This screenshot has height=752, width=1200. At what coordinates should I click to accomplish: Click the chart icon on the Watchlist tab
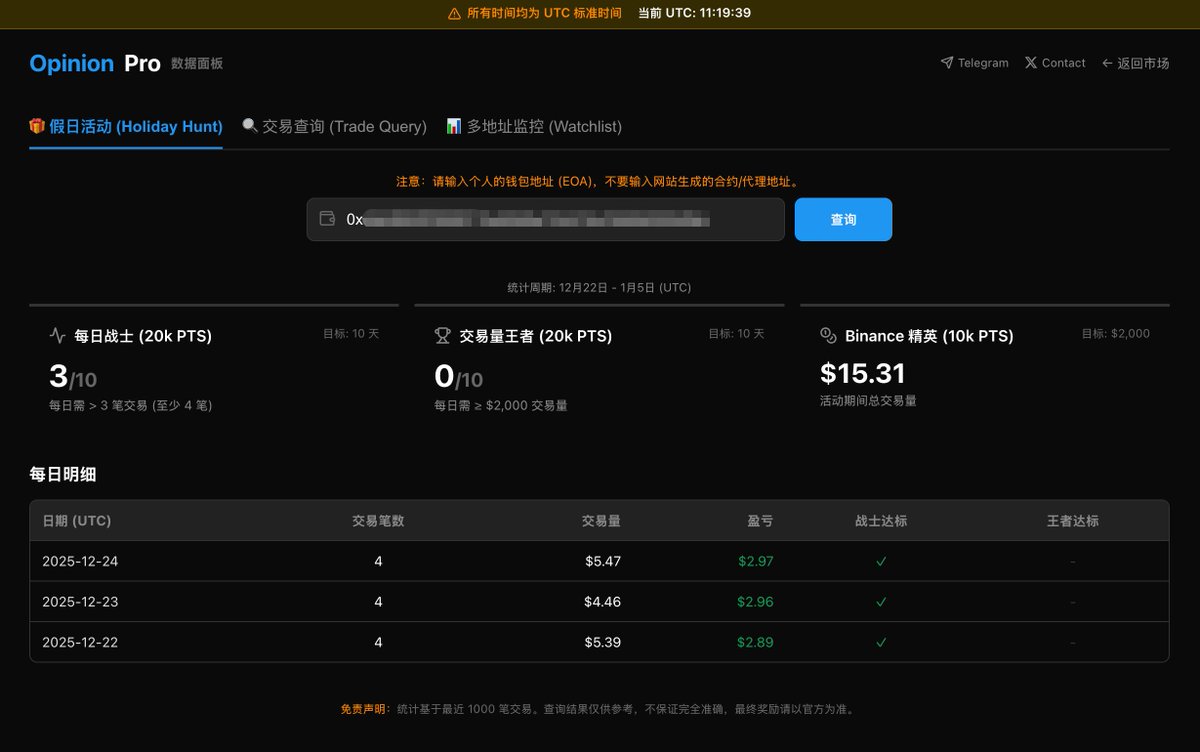tap(454, 126)
